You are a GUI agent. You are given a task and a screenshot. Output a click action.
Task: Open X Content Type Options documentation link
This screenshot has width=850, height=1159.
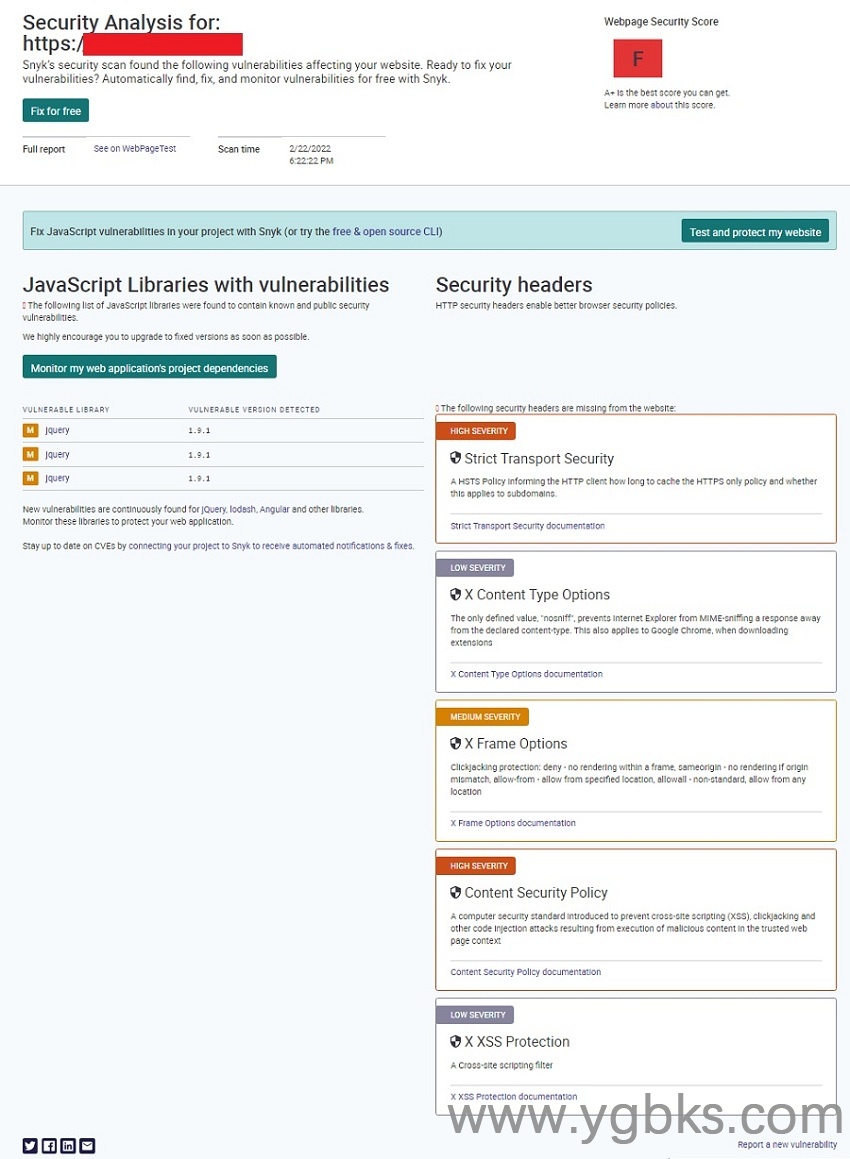(x=526, y=674)
